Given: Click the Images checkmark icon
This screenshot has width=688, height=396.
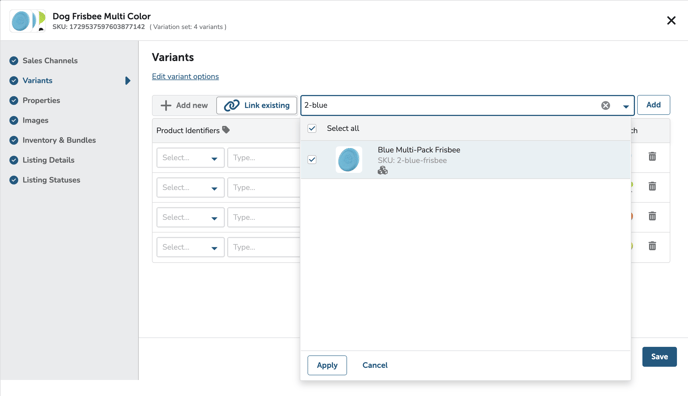Looking at the screenshot, I should tap(14, 120).
